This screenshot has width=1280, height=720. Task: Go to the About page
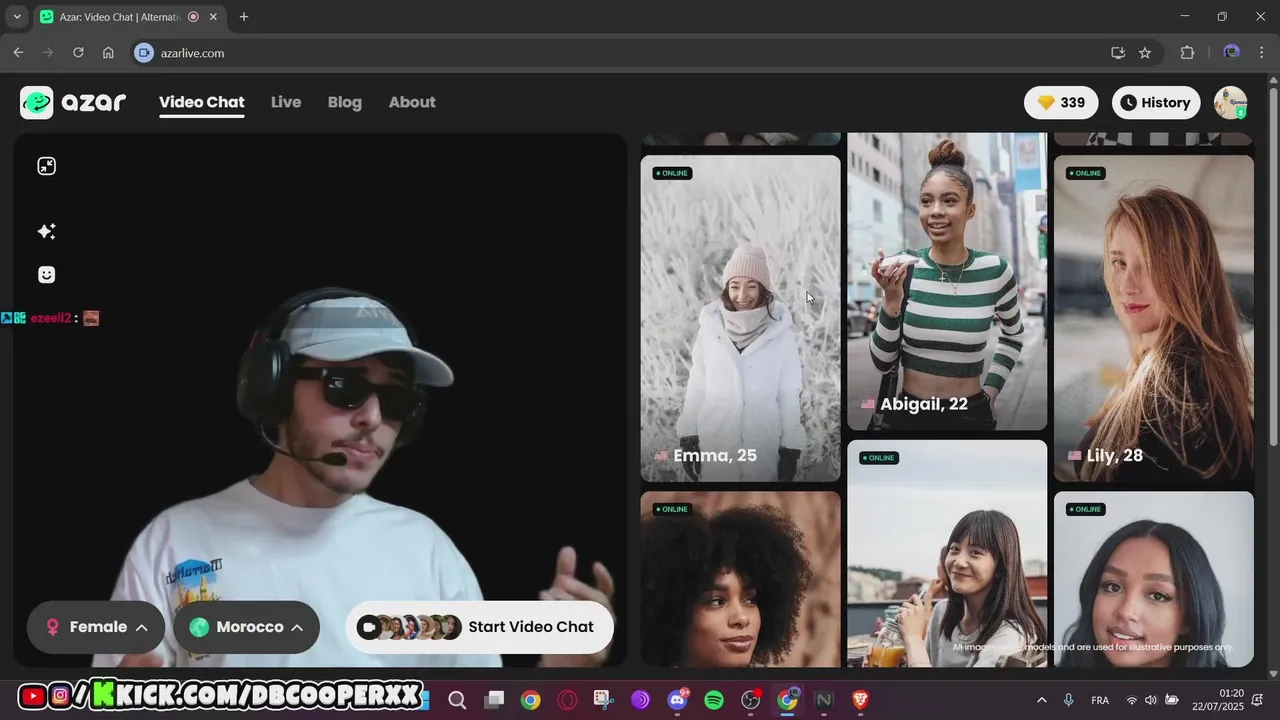click(x=412, y=102)
